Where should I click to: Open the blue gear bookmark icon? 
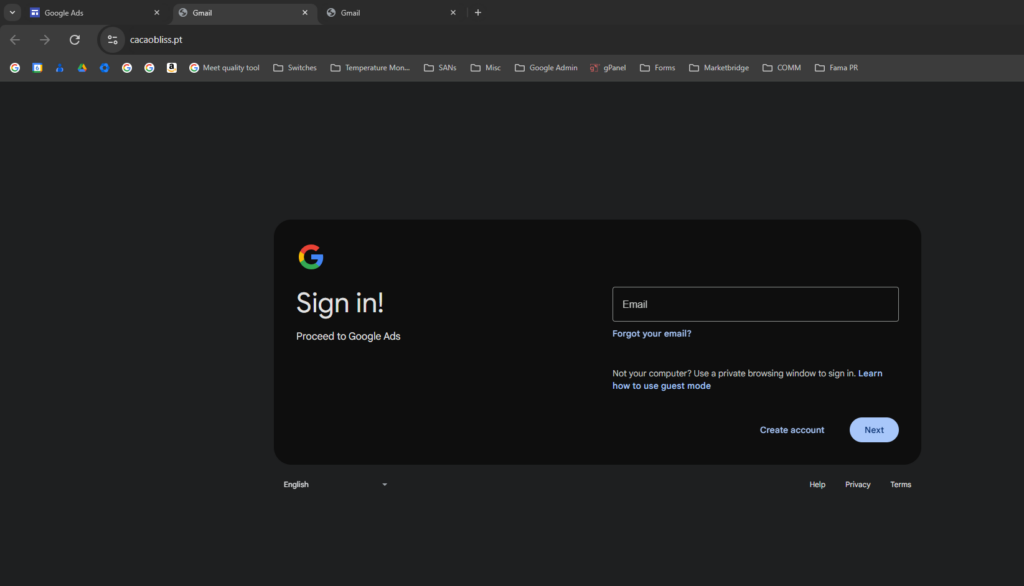click(x=104, y=68)
